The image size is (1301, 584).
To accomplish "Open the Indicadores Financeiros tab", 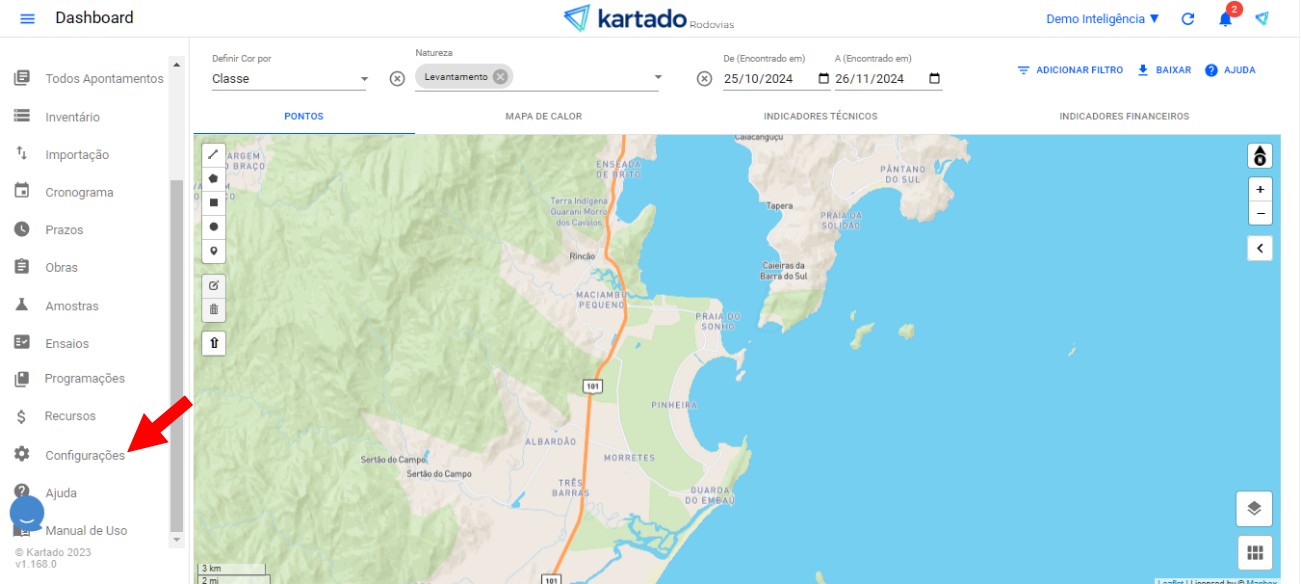I will [x=1124, y=117].
